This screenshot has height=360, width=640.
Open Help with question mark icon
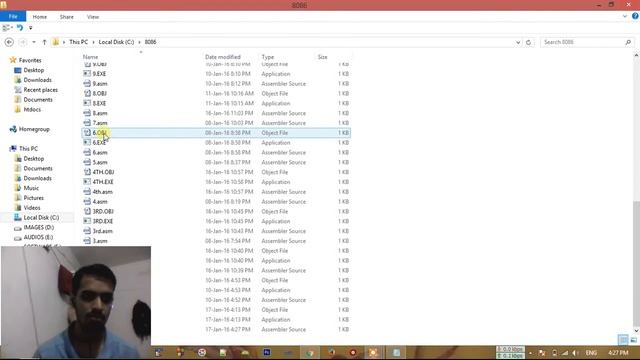(635, 16)
